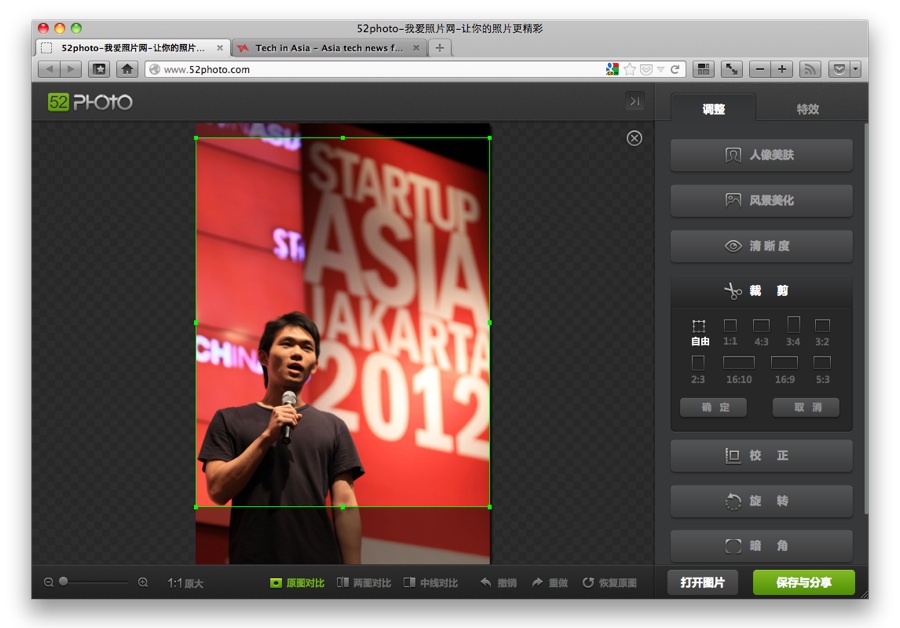Select the 52photo browser tab
The height and width of the screenshot is (628, 900).
click(133, 48)
